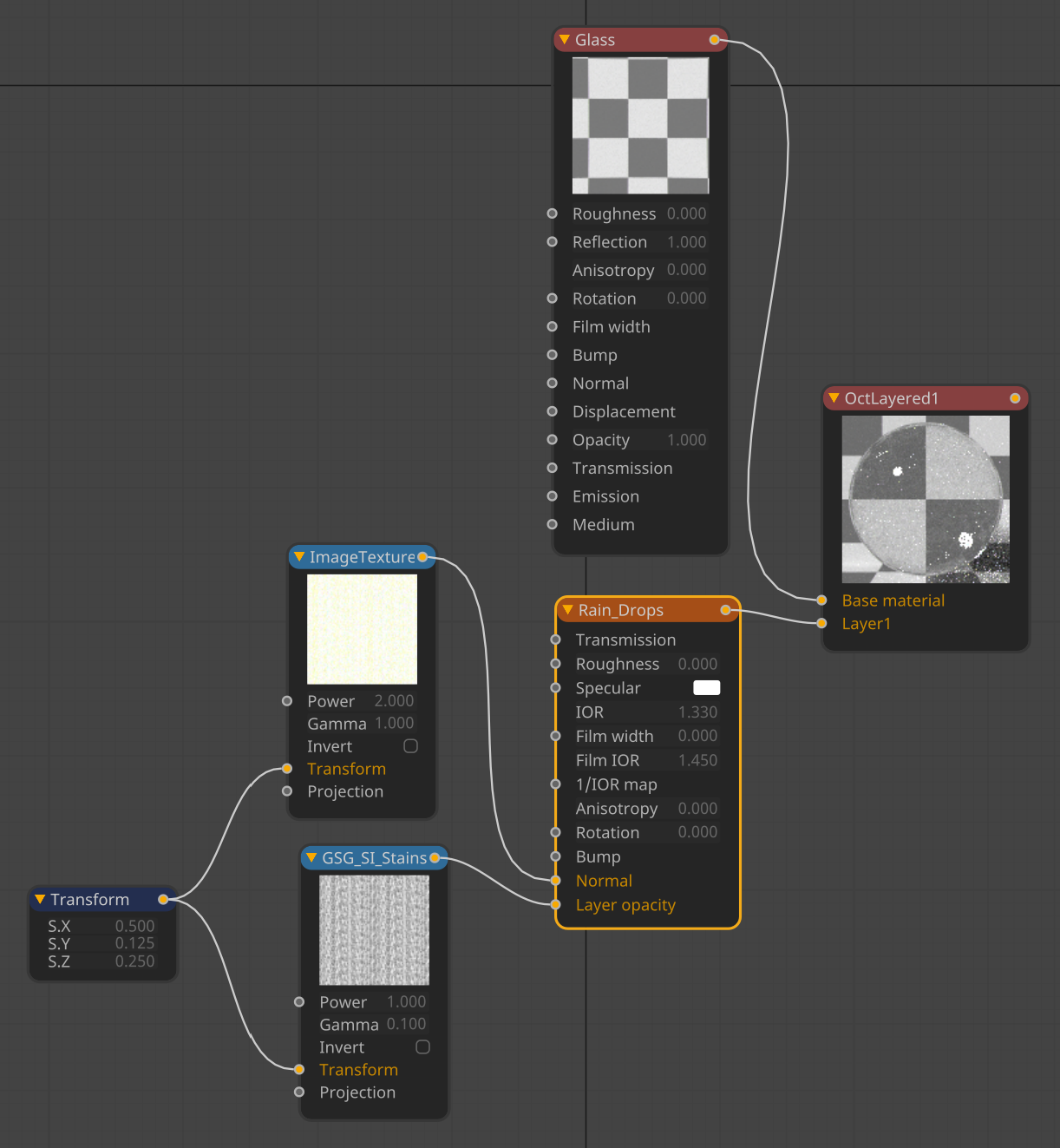Click the ImageTexture Power value field

tap(394, 701)
